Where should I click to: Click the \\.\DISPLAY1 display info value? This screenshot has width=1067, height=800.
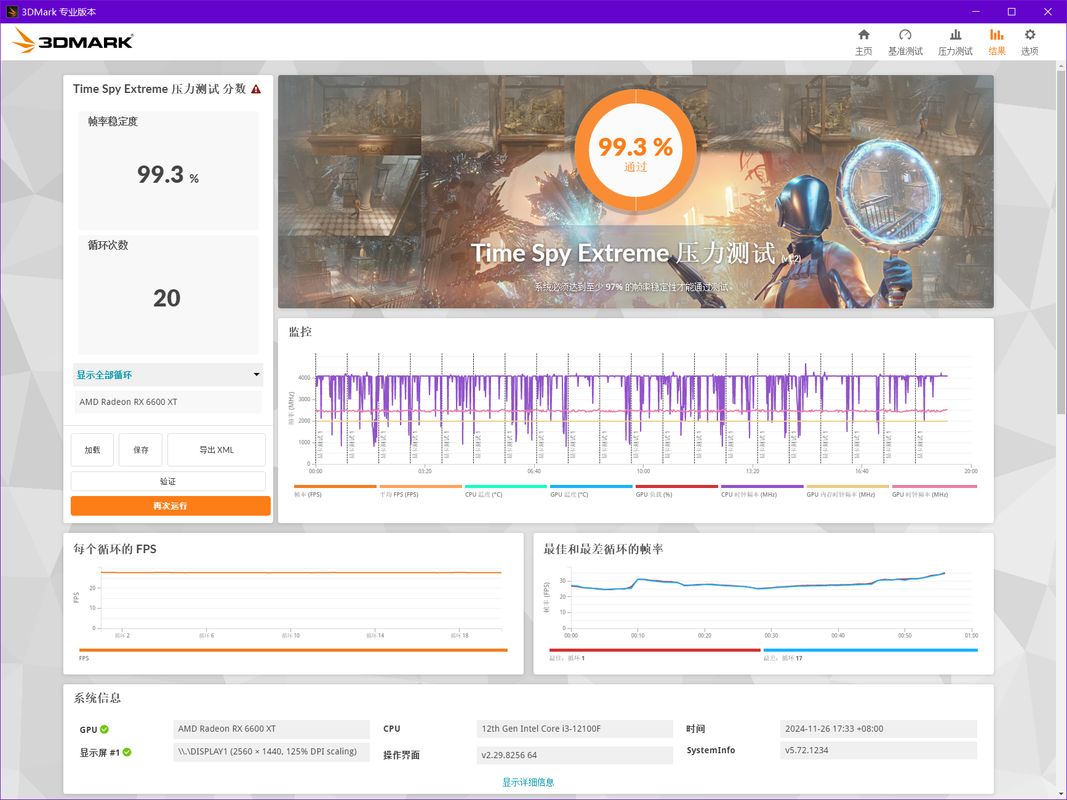point(271,752)
